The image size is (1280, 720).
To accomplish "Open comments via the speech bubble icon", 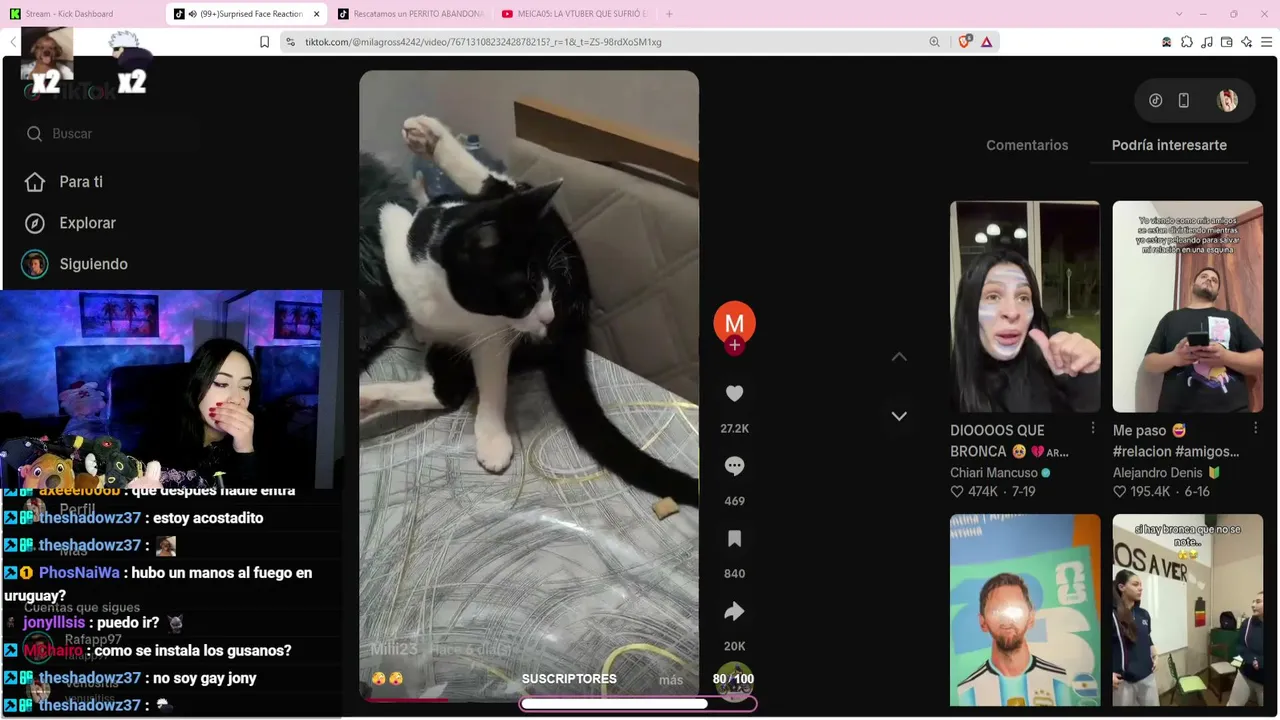I will [x=734, y=466].
